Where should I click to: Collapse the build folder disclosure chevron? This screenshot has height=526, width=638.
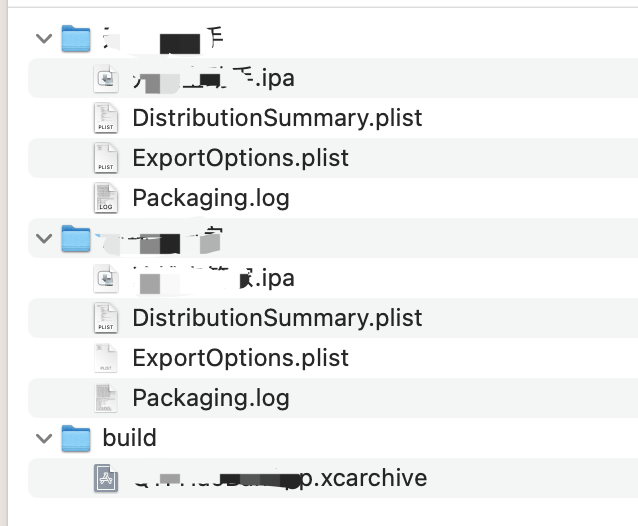point(43,438)
